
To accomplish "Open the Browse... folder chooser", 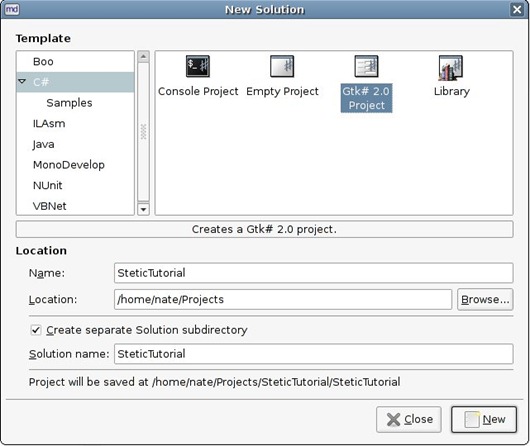I will [485, 299].
